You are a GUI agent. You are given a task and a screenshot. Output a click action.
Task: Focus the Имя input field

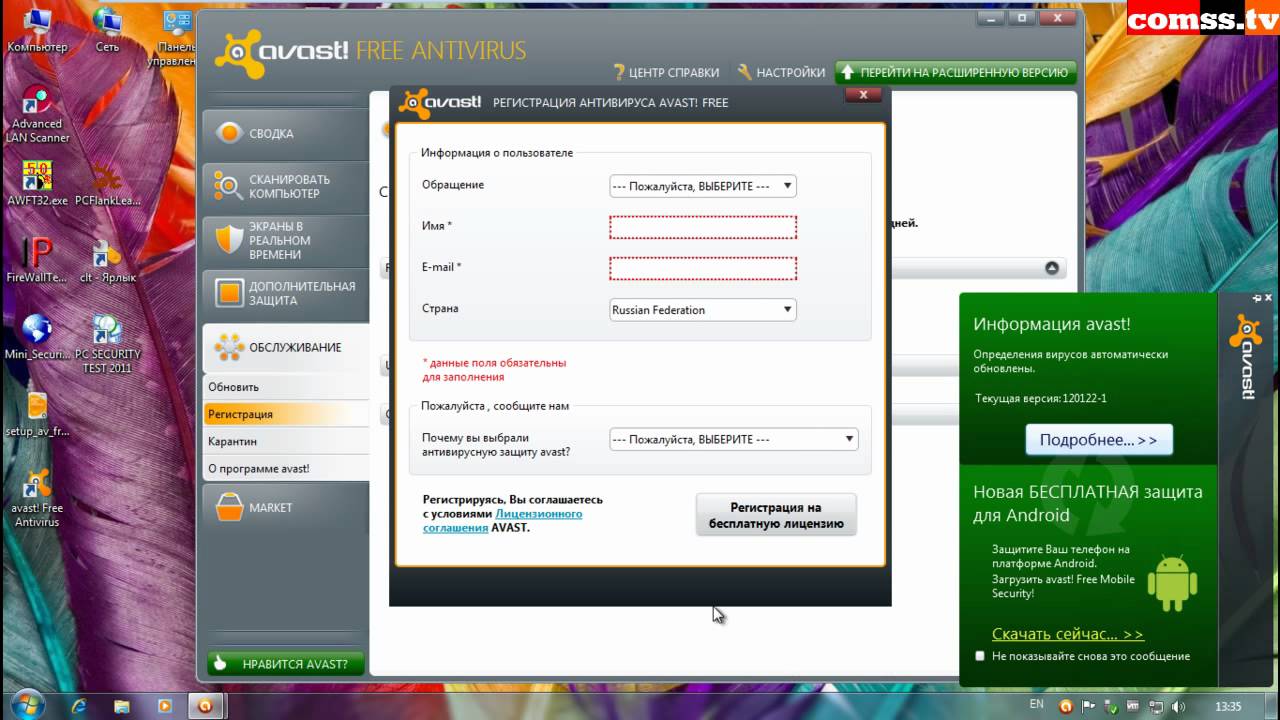pos(703,227)
